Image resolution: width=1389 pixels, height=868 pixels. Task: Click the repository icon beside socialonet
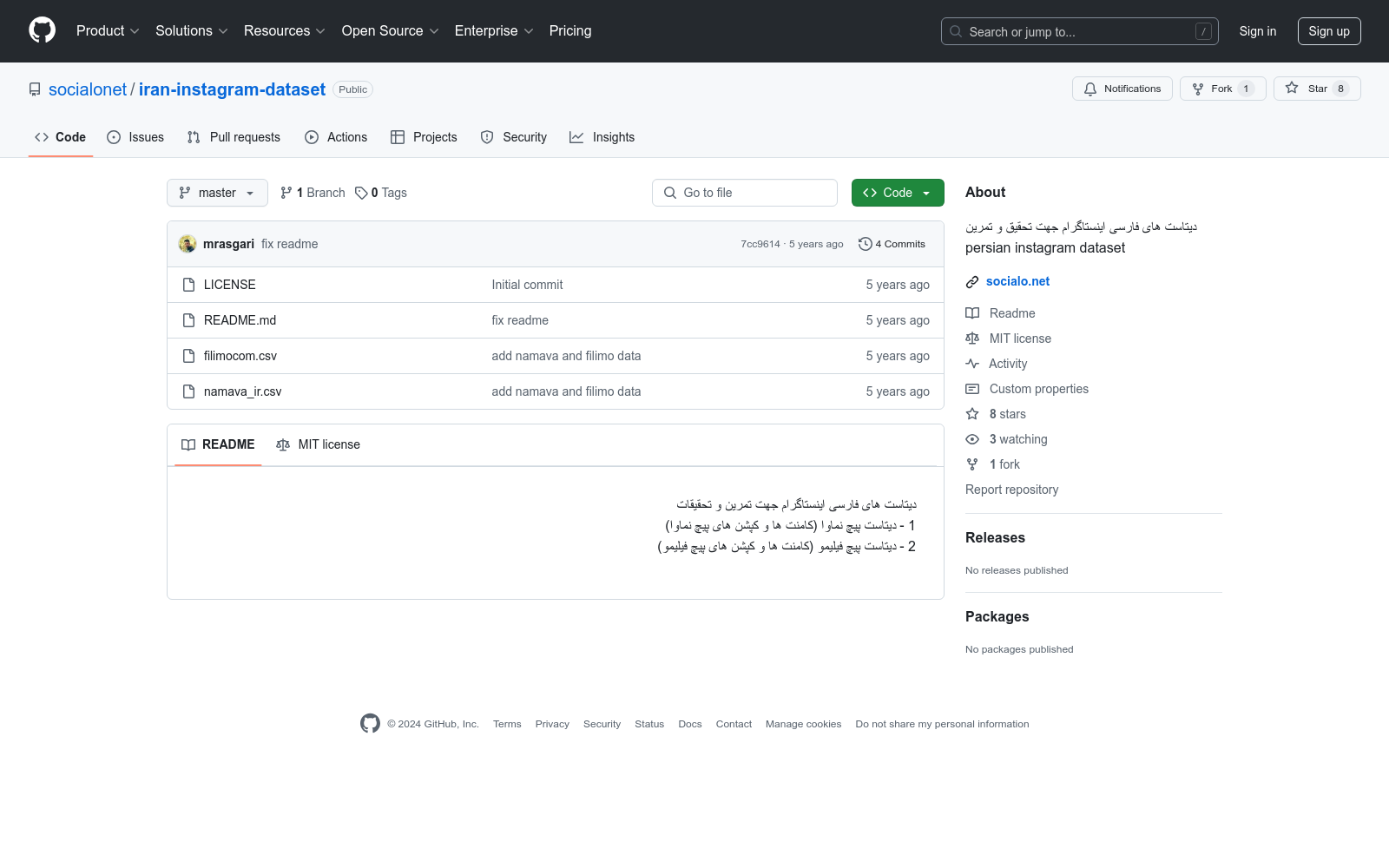click(x=35, y=89)
